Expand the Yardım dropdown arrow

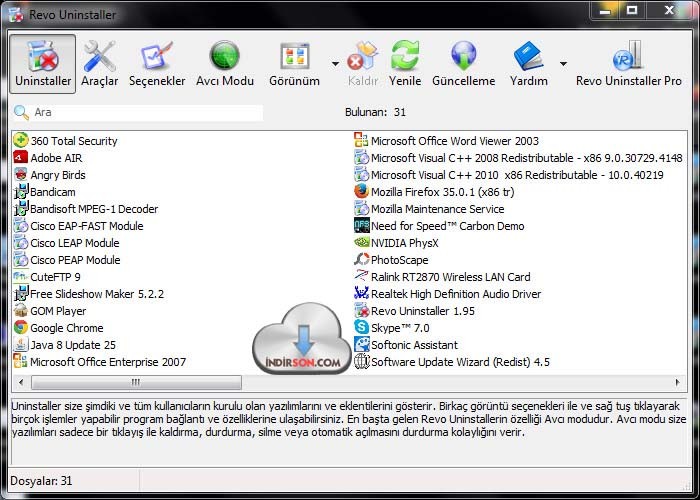[563, 64]
